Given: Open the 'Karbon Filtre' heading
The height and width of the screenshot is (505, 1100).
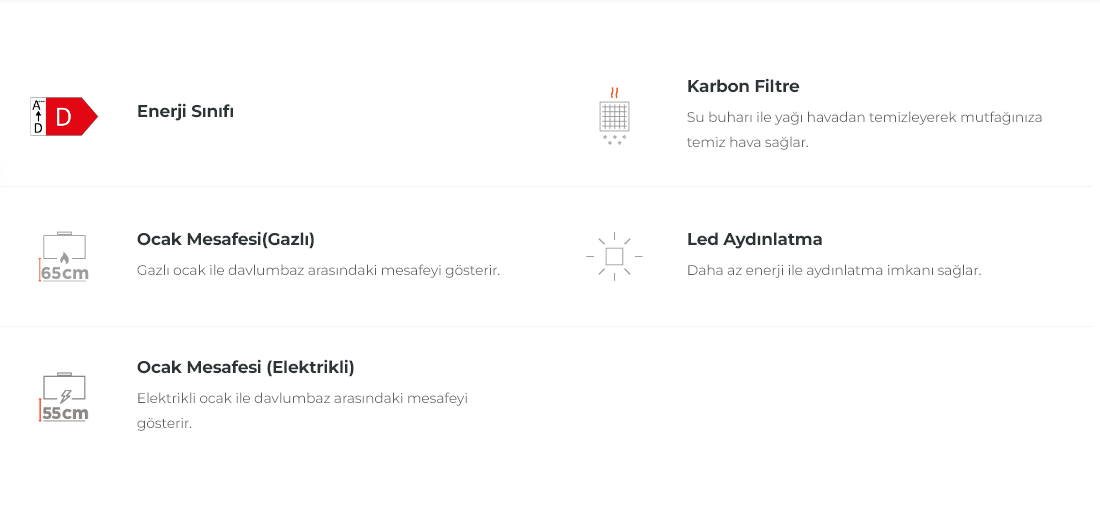Looking at the screenshot, I should tap(743, 86).
